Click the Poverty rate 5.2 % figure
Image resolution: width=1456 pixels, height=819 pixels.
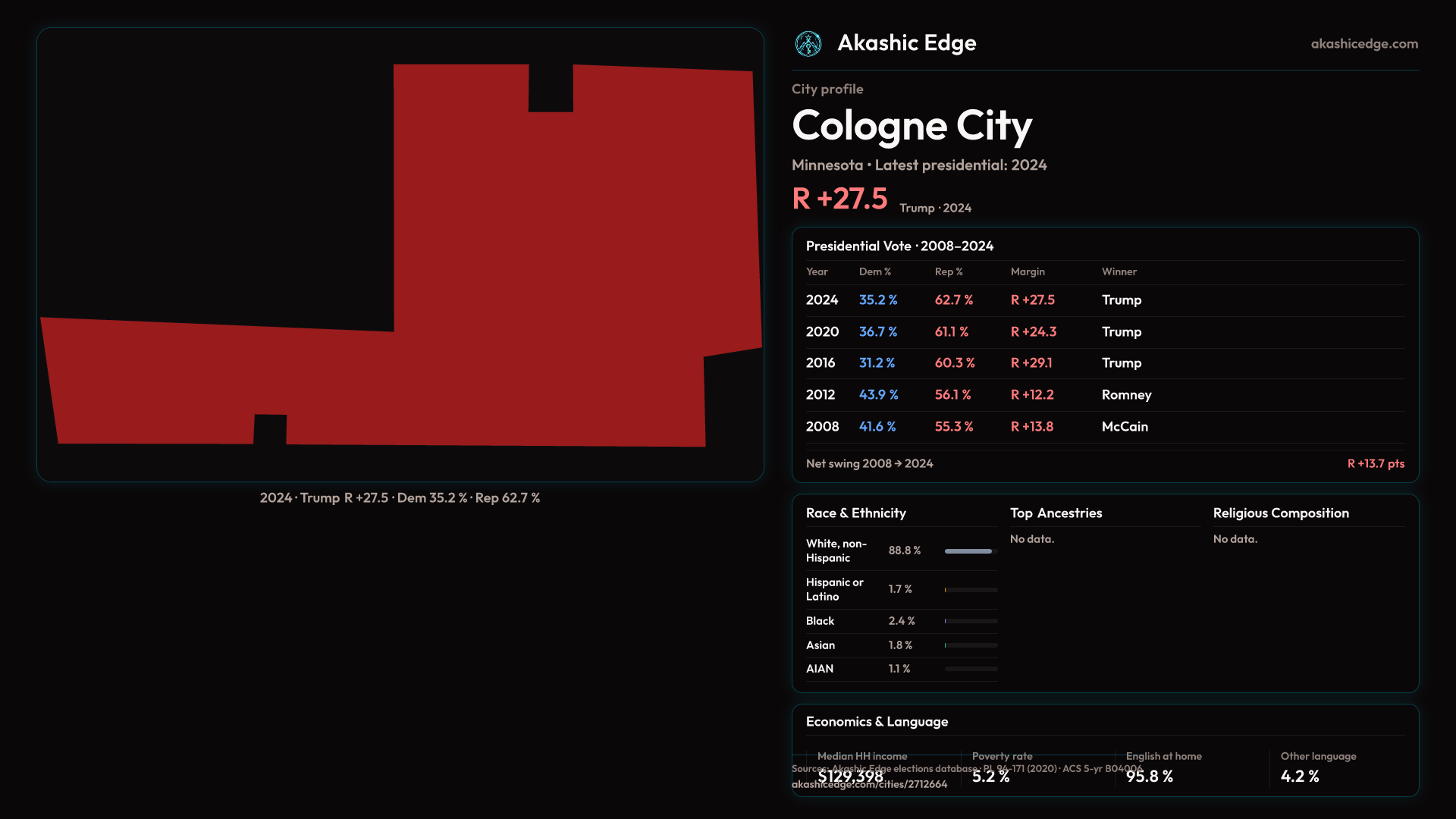[x=990, y=777]
